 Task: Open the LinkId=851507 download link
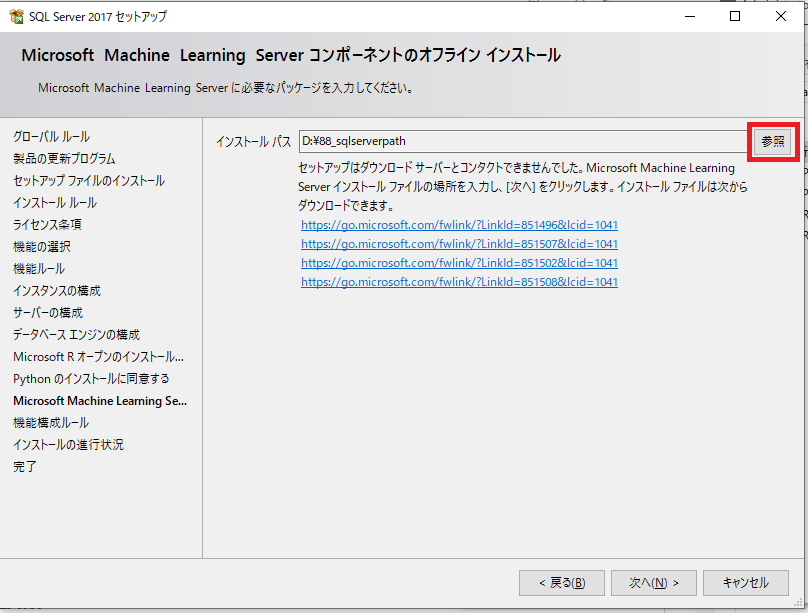pos(459,244)
